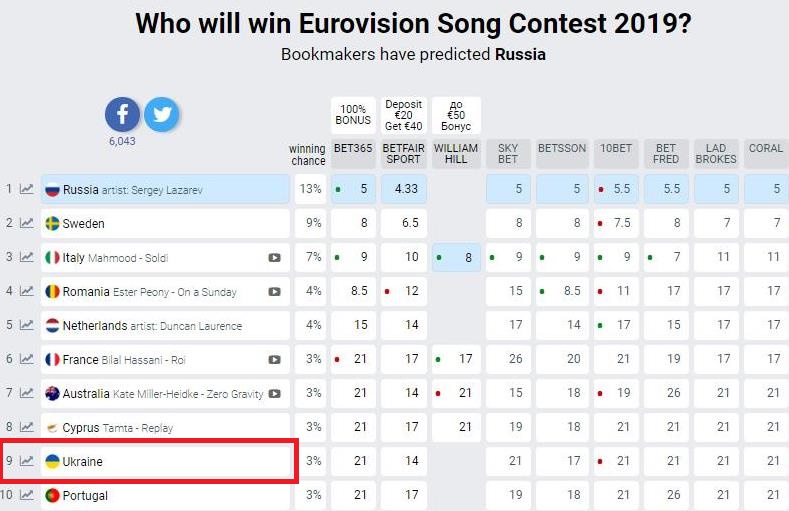Open the Cyprus Tamta - Replay entry

165,428
